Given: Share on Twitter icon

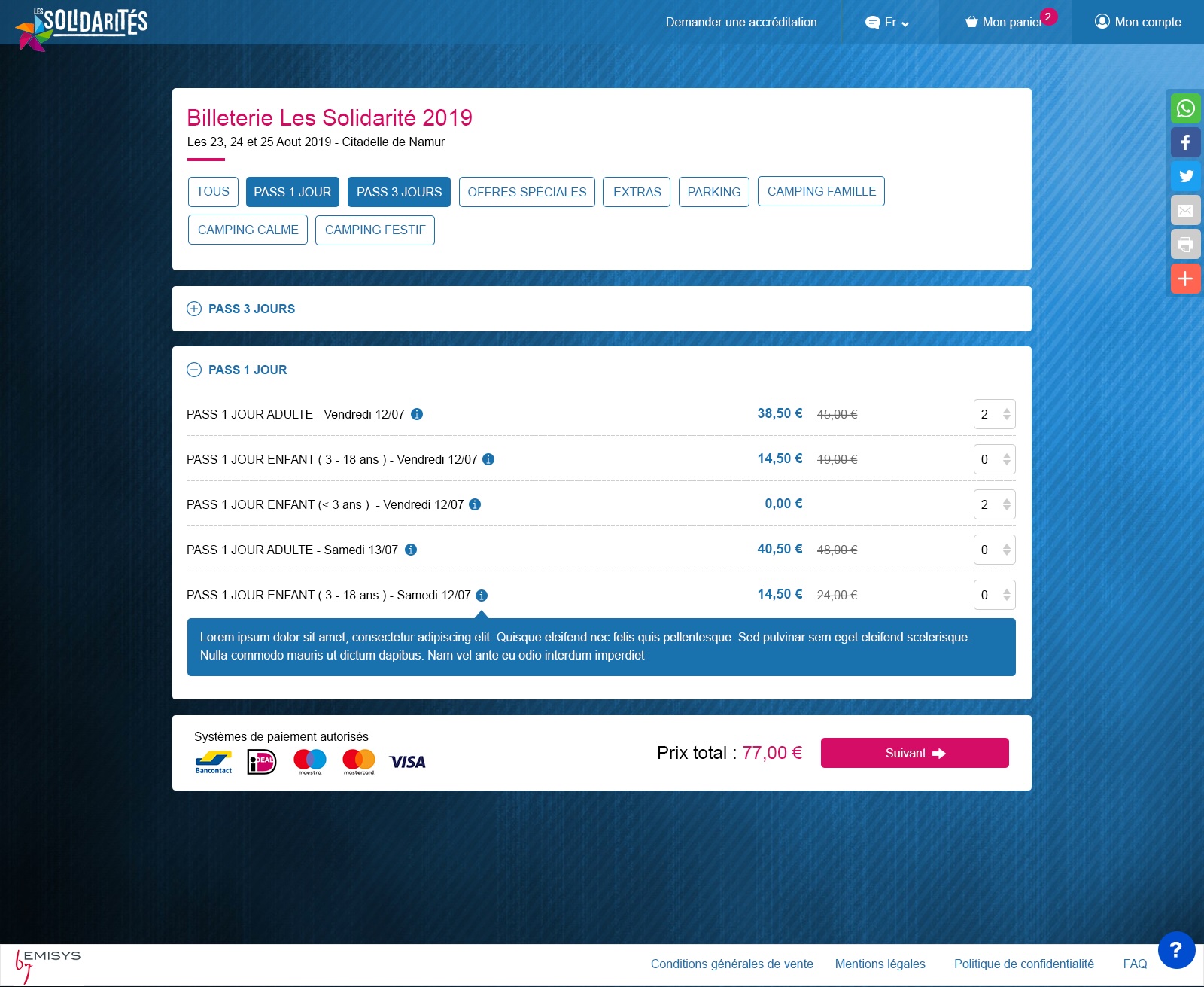Looking at the screenshot, I should (x=1185, y=176).
